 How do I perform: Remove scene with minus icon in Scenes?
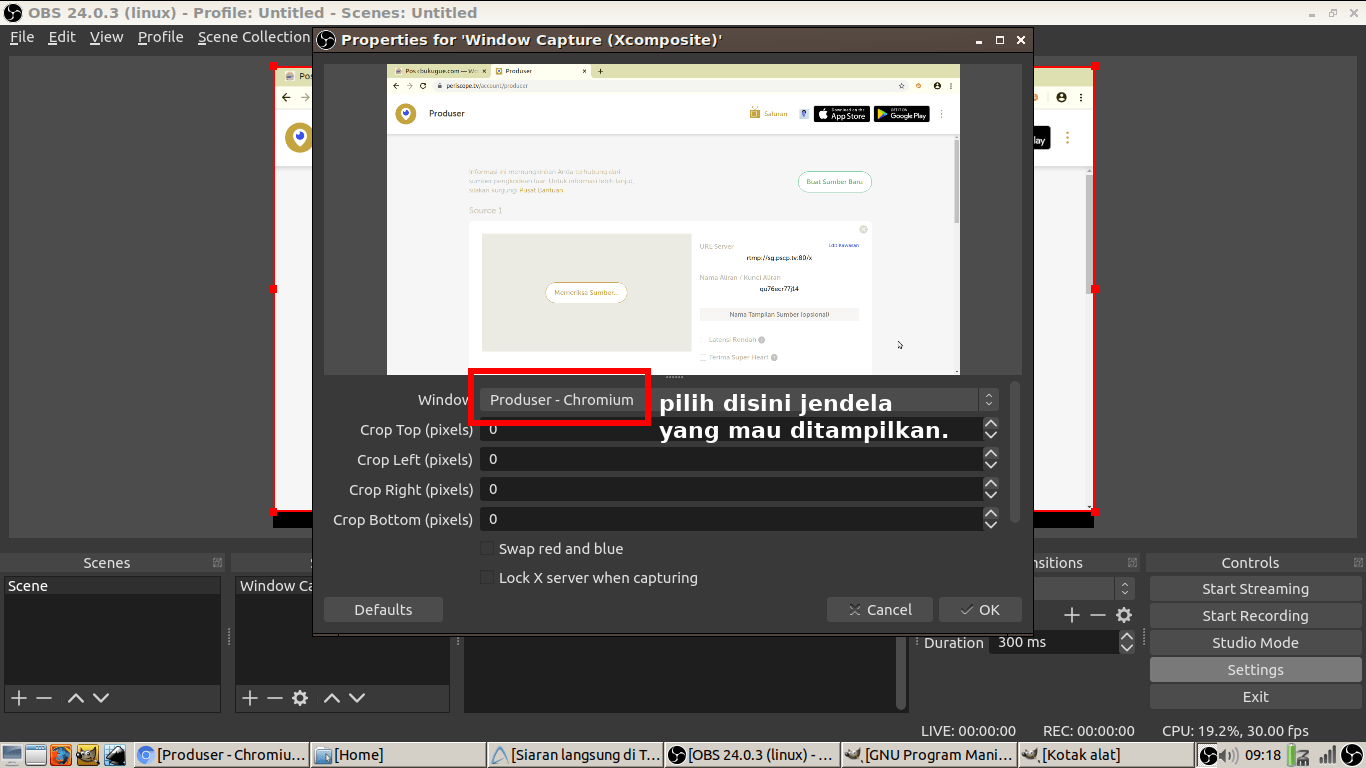point(44,698)
